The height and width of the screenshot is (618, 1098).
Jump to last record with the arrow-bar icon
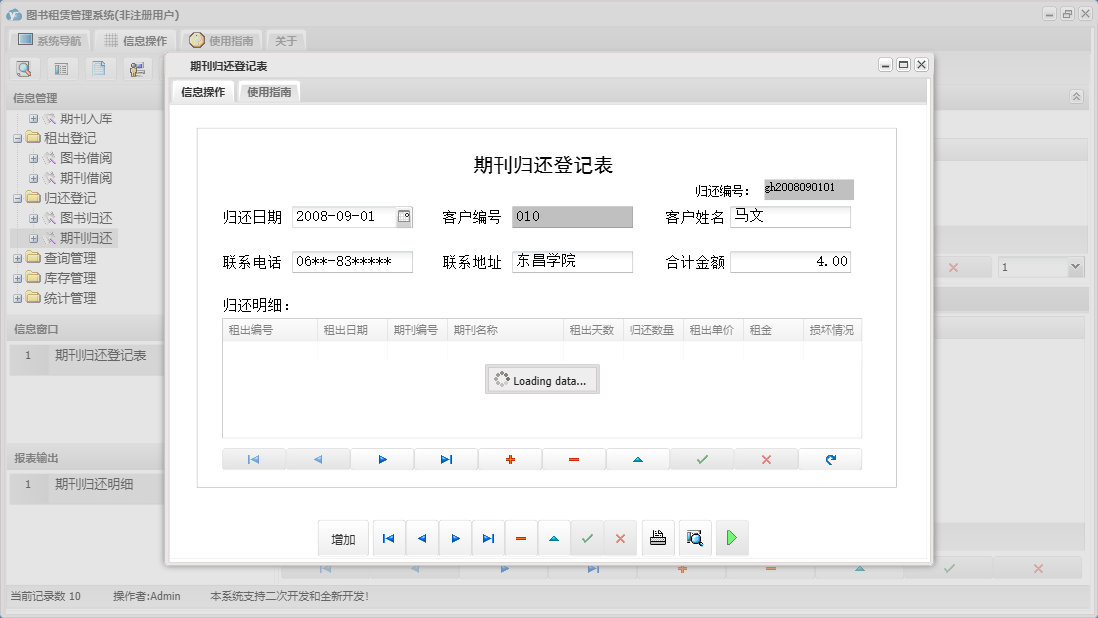click(488, 538)
